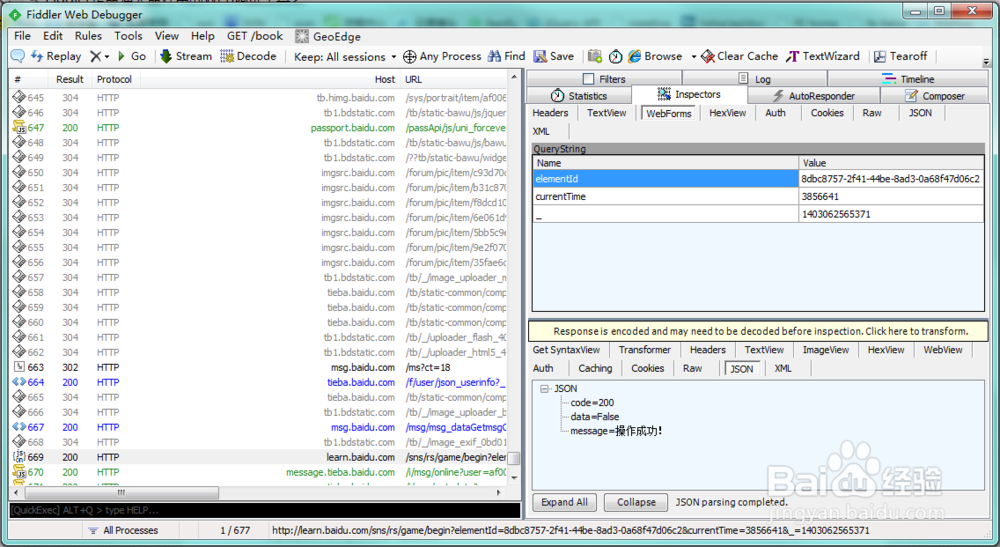
Task: Click the GeoEdge menu item
Action: point(328,36)
